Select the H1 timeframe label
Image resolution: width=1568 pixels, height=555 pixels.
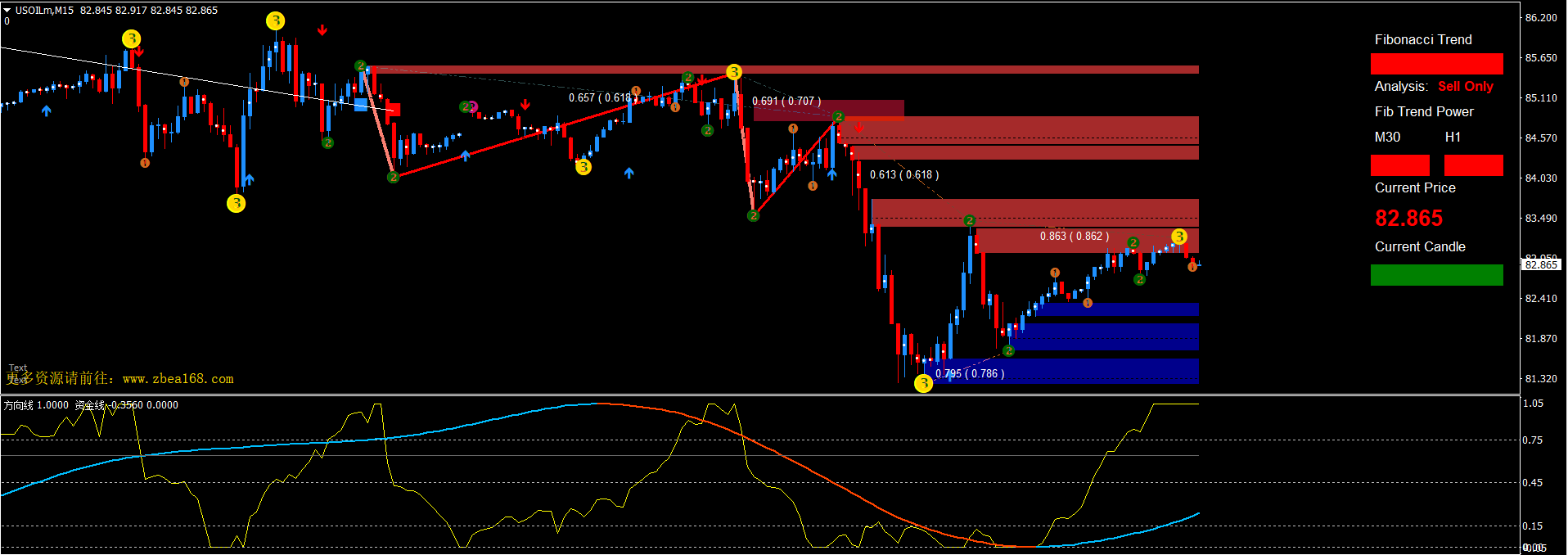point(1453,137)
